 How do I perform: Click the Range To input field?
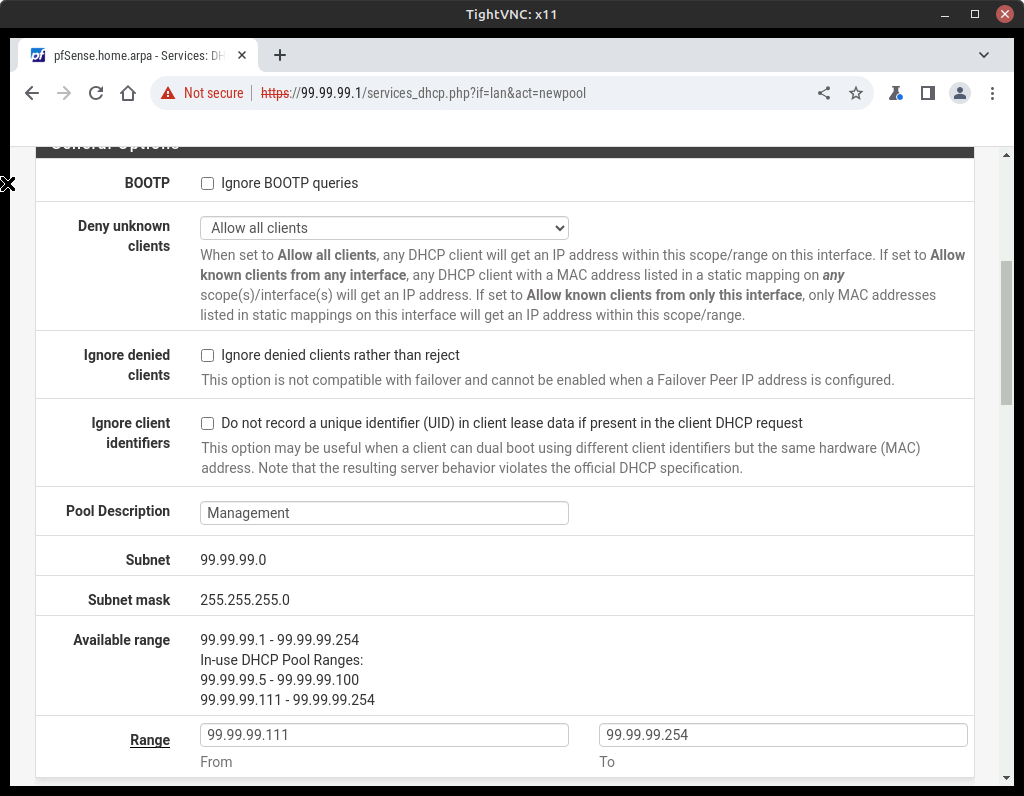(782, 735)
